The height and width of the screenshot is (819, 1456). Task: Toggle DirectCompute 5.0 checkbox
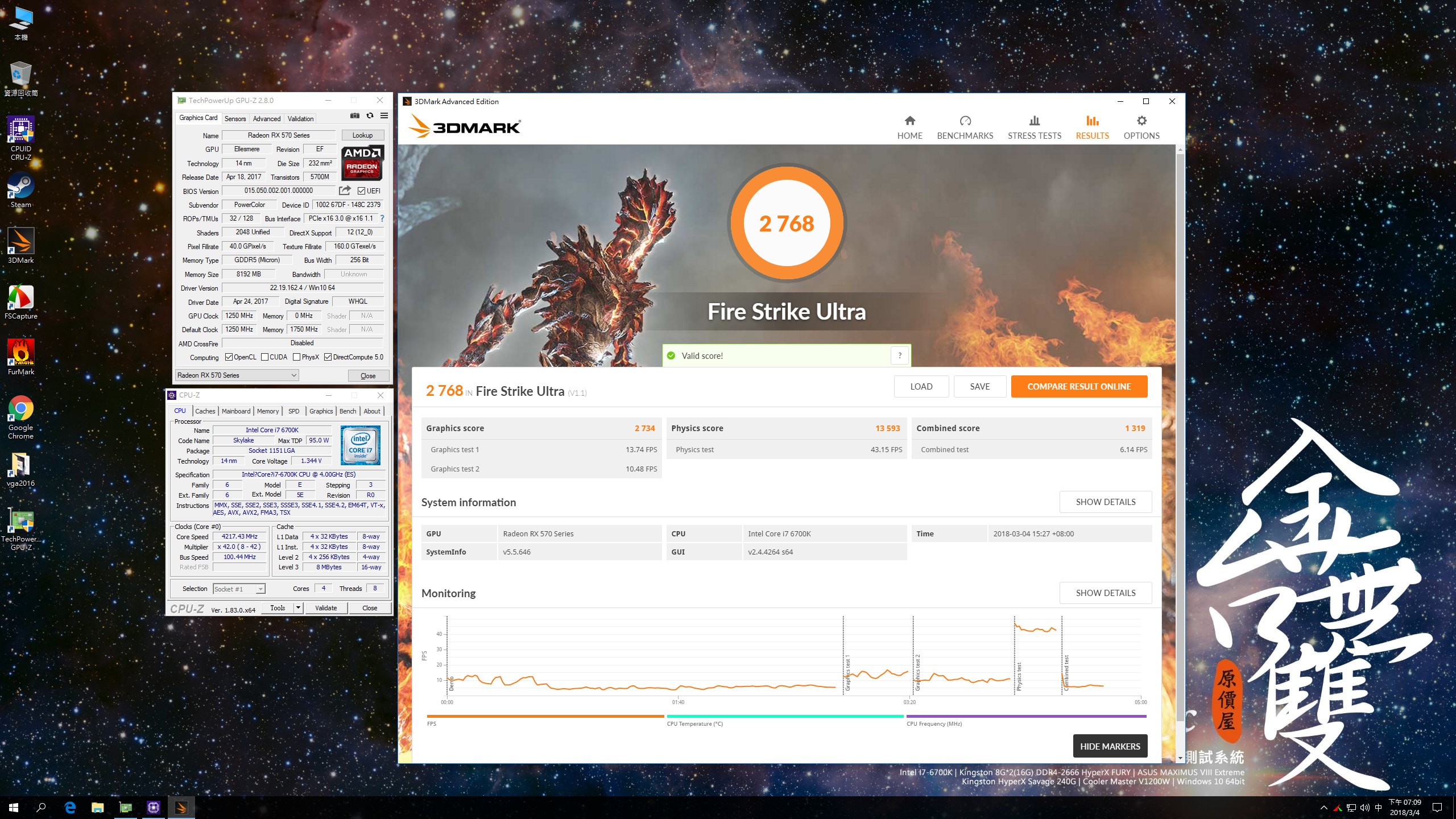328,357
